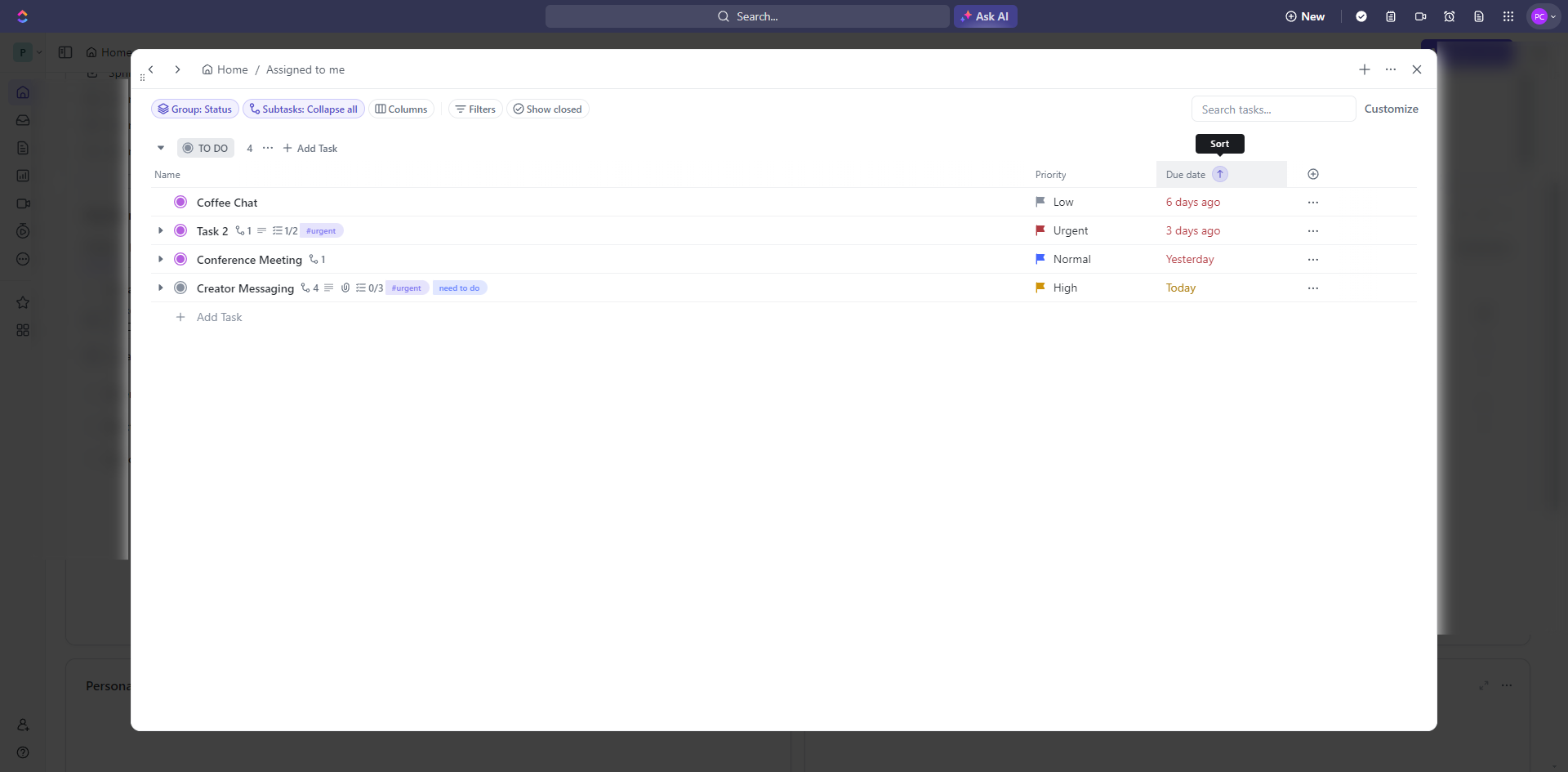1568x772 pixels.
Task: Open the Task 2 row ellipsis menu
Action: [1313, 230]
